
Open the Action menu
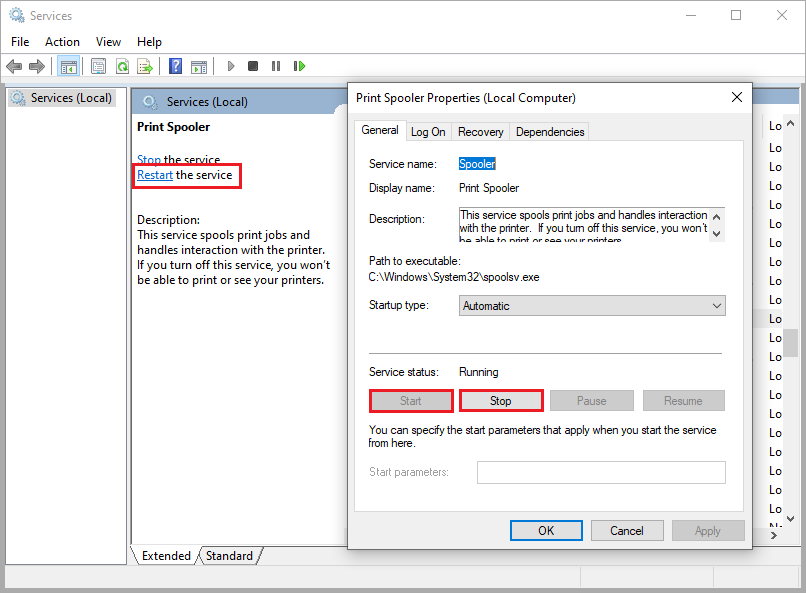[x=62, y=42]
